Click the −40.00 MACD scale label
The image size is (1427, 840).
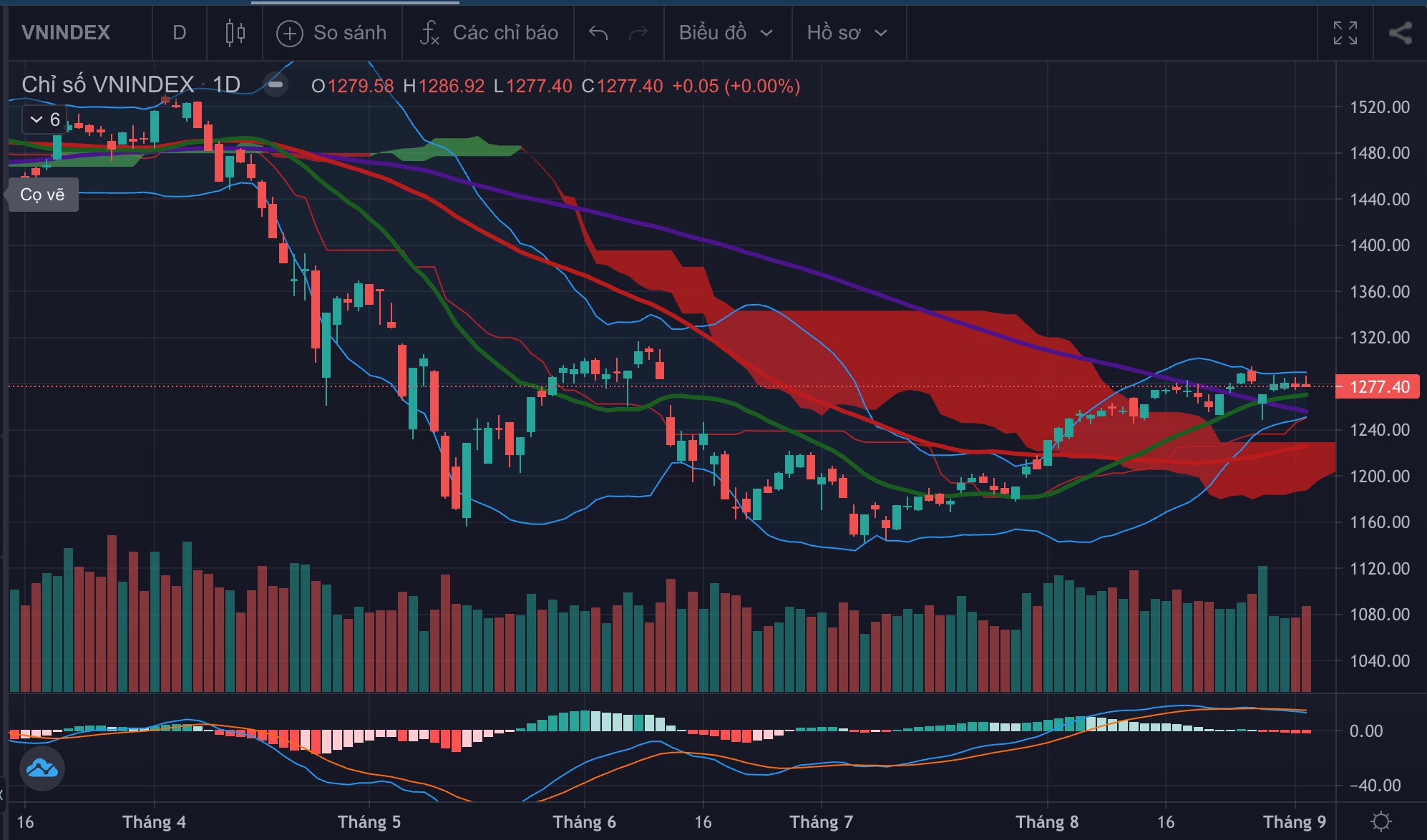(x=1375, y=785)
